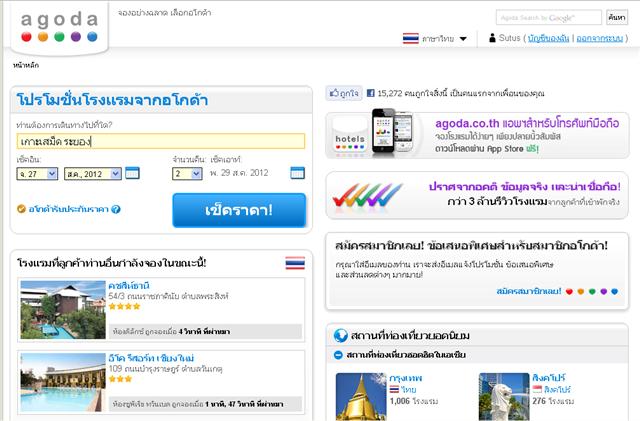Screen dimensions: 640x421
Task: Click the Facebook like thumbs-up button
Action: click(344, 93)
